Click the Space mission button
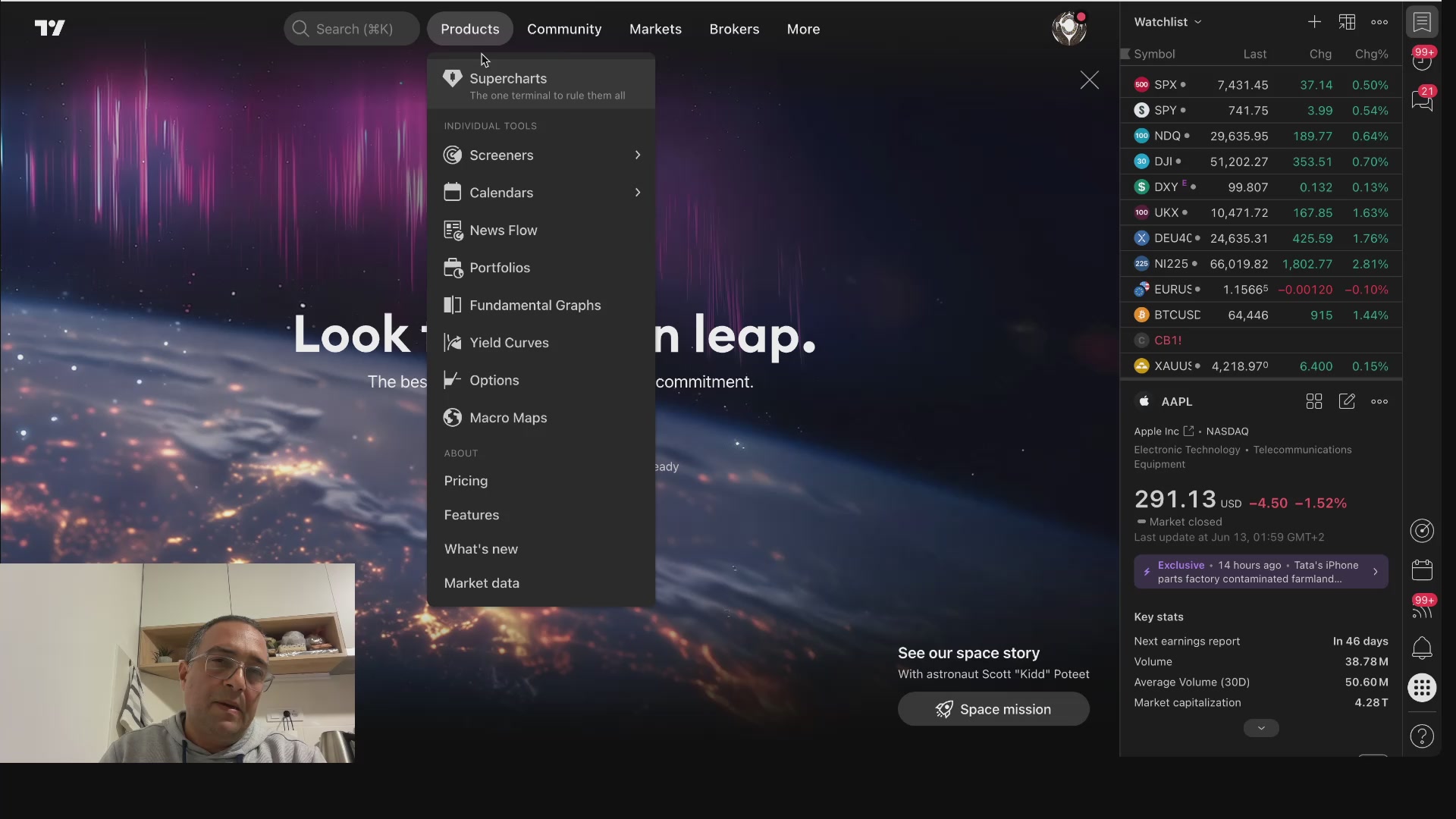The image size is (1456, 819). click(x=993, y=709)
